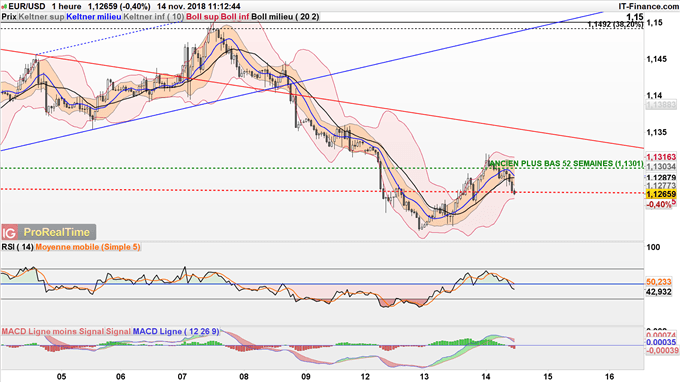The height and width of the screenshot is (382, 680).
Task: Select the Boll sup indicator label
Action: pos(203,16)
